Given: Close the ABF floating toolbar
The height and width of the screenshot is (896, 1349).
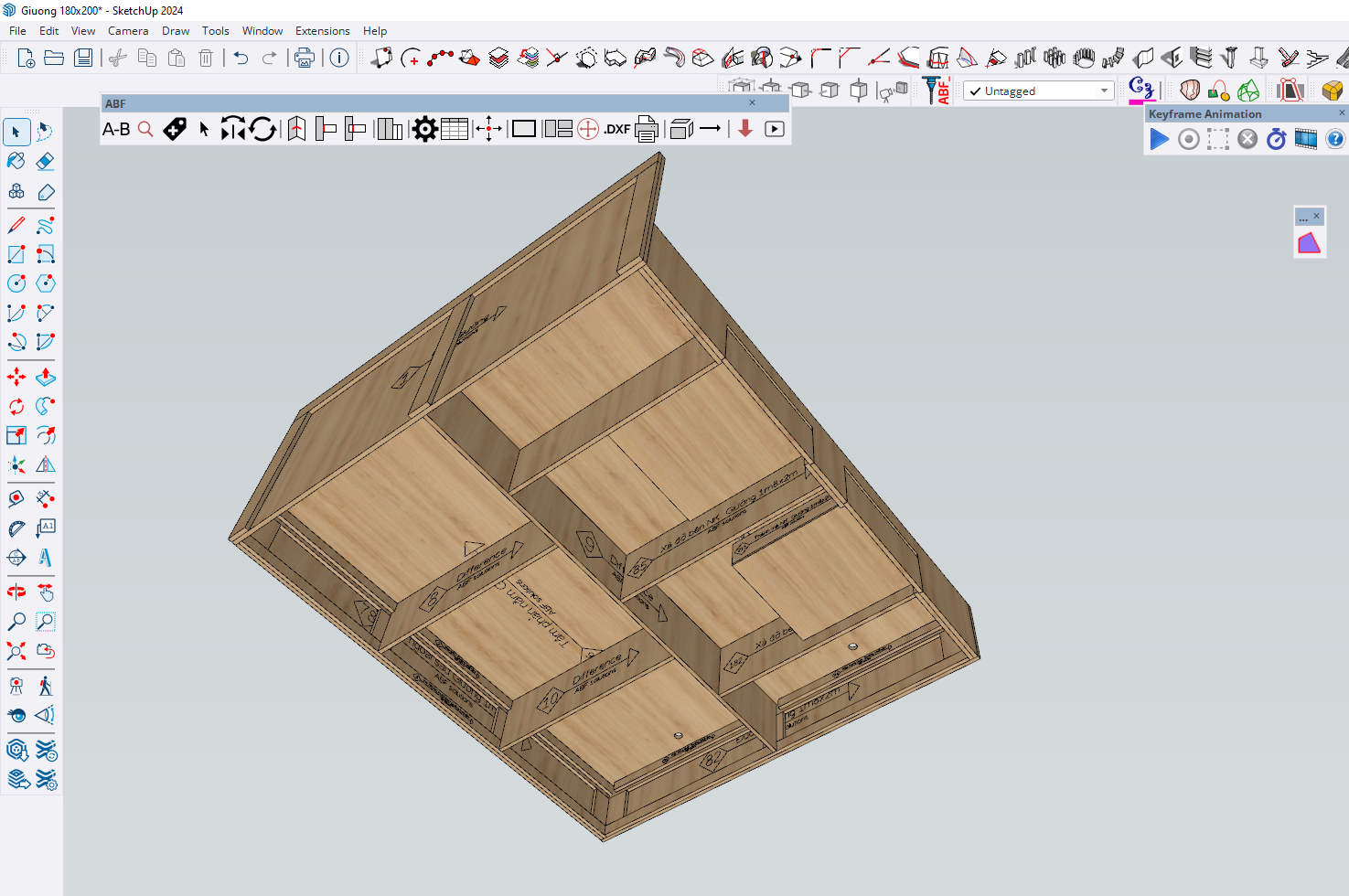Looking at the screenshot, I should pyautogui.click(x=752, y=103).
